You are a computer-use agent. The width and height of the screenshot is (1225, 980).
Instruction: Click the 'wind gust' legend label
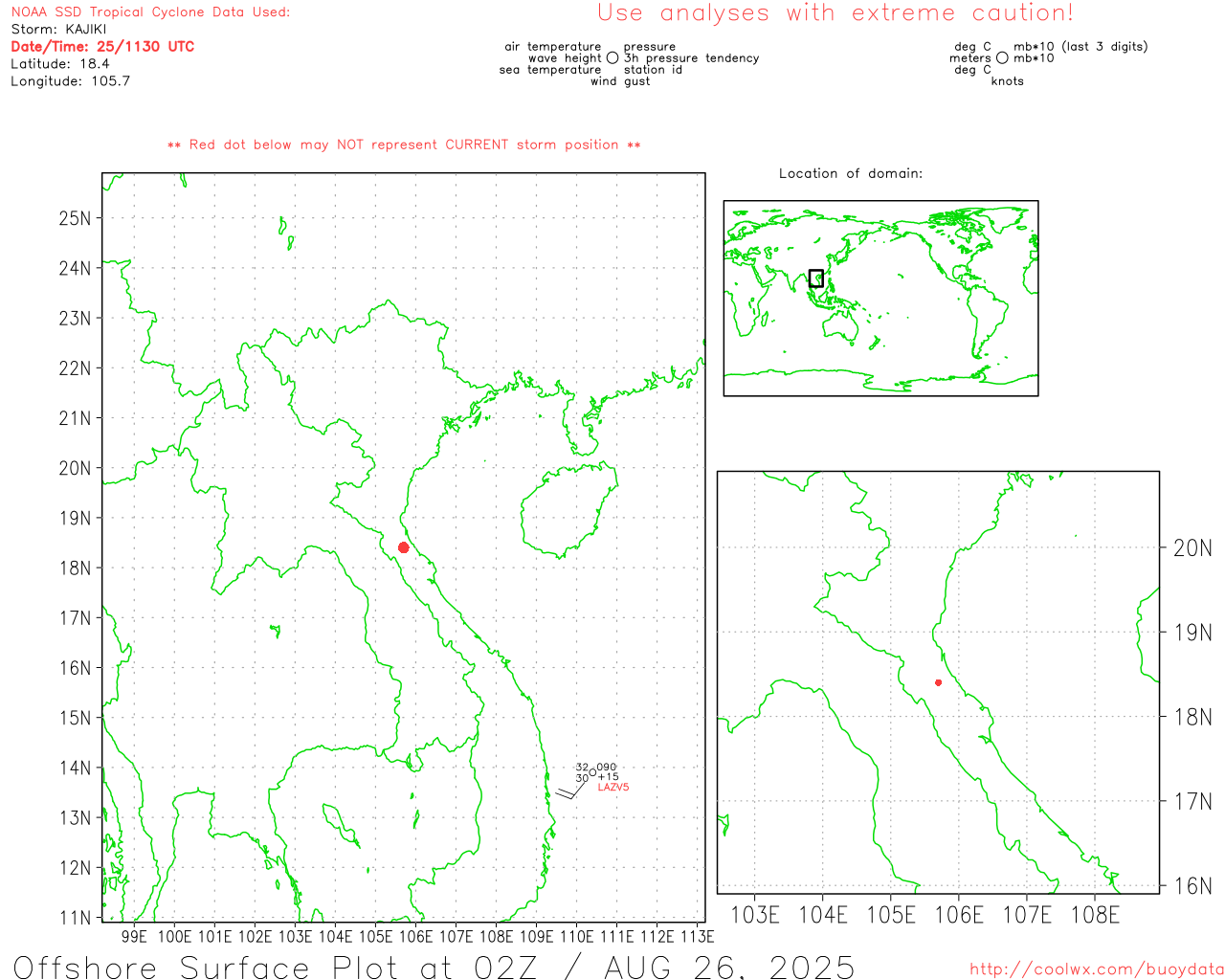(620, 81)
